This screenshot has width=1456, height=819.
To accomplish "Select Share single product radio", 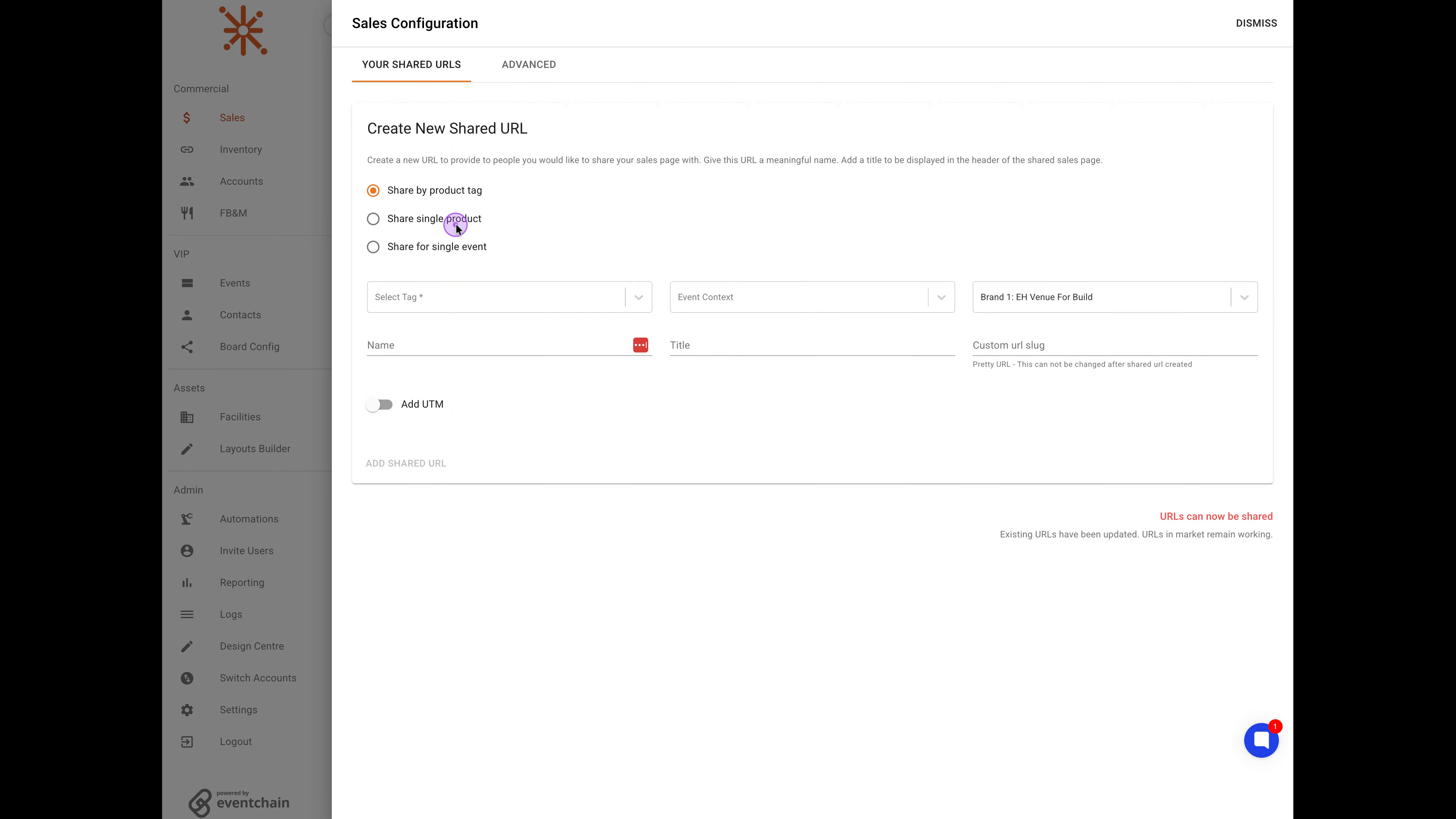I will point(373,219).
